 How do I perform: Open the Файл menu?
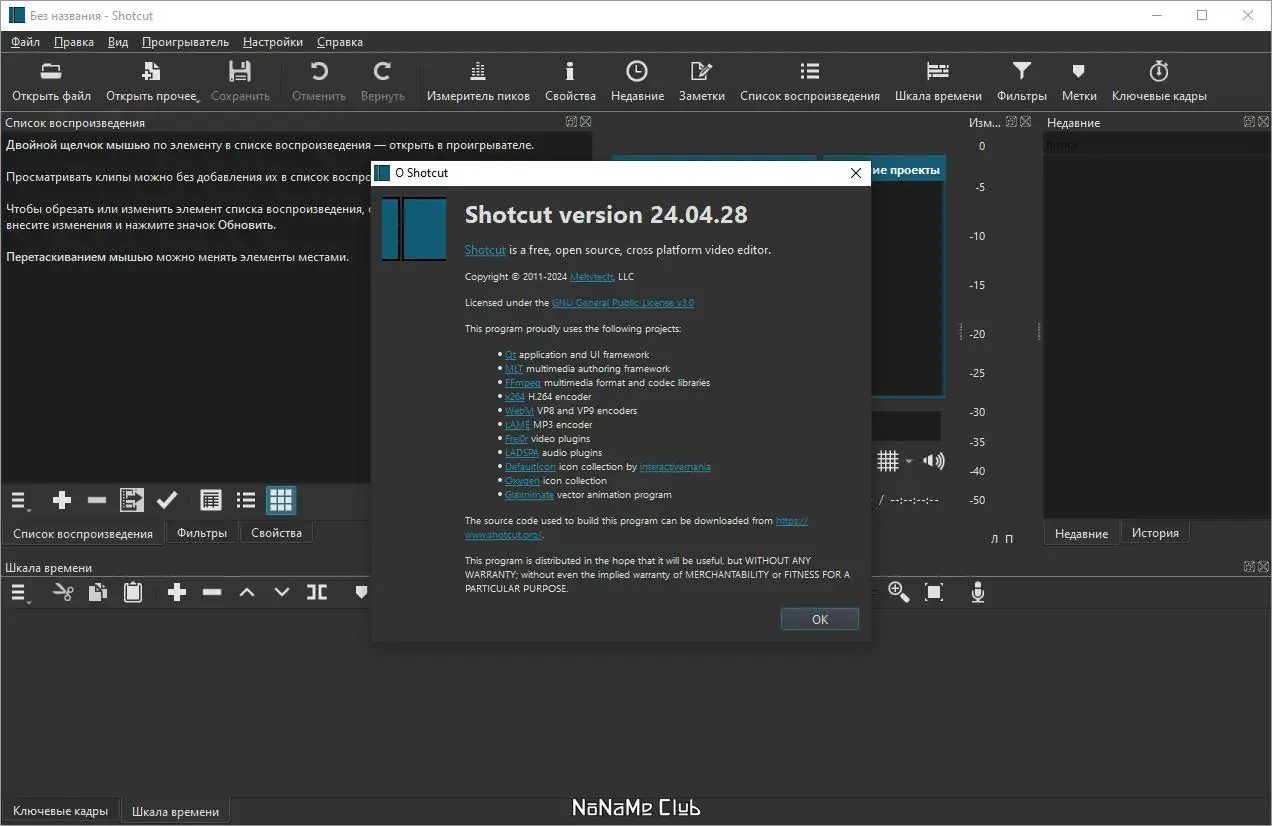point(25,42)
